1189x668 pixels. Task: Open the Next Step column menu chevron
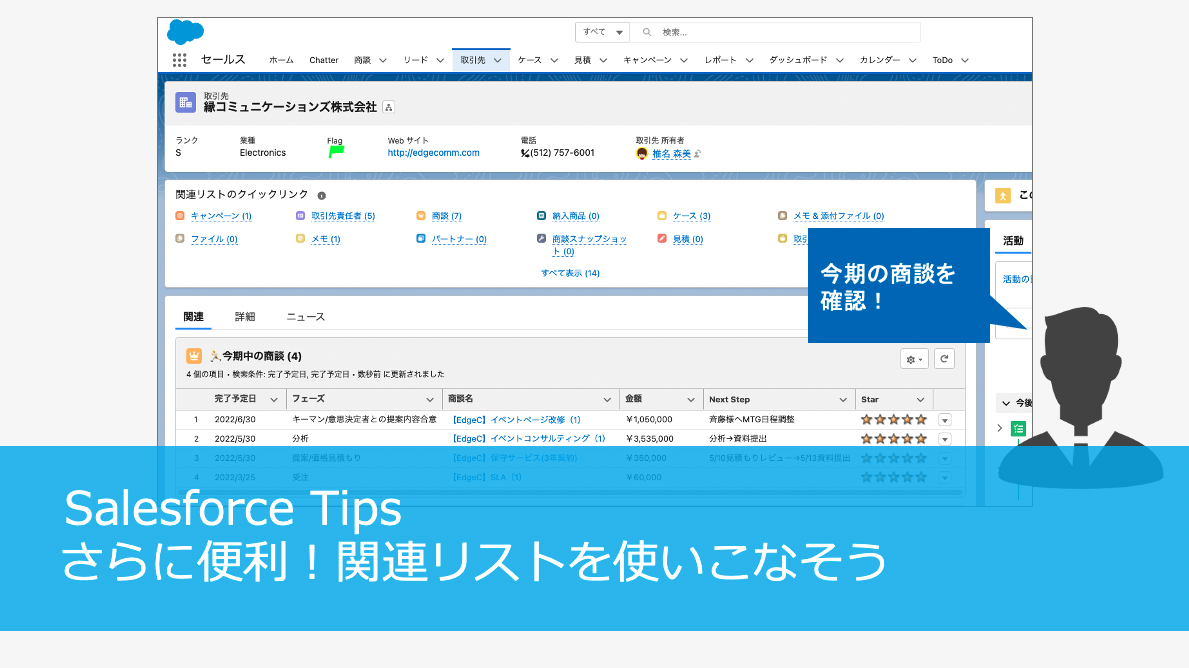pyautogui.click(x=843, y=400)
